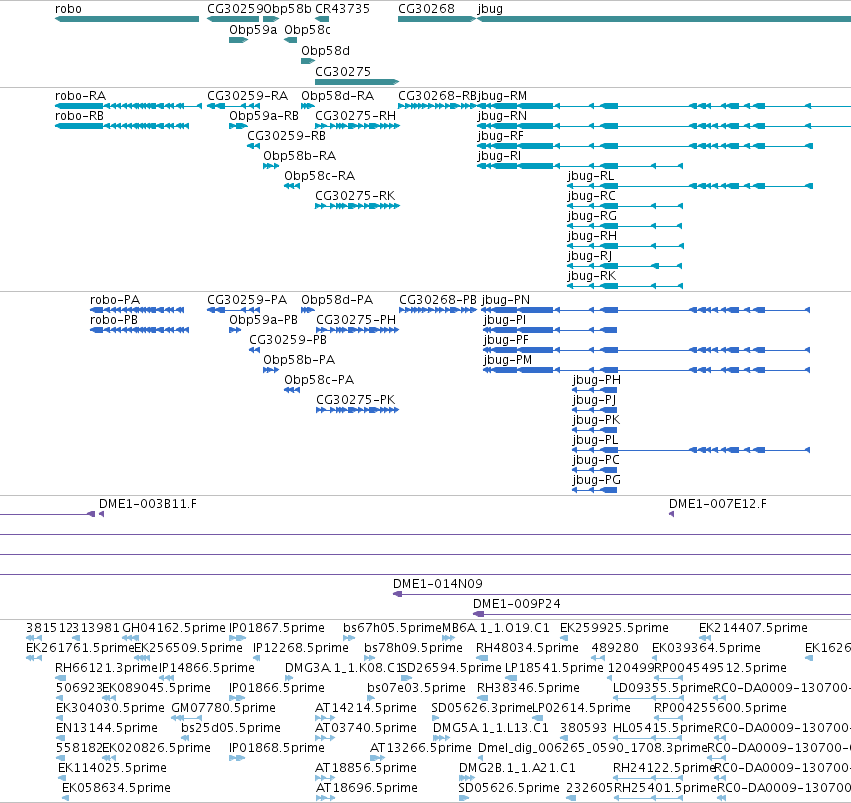Select the jbug-PC protein label
The image size is (851, 803).
tap(596, 460)
